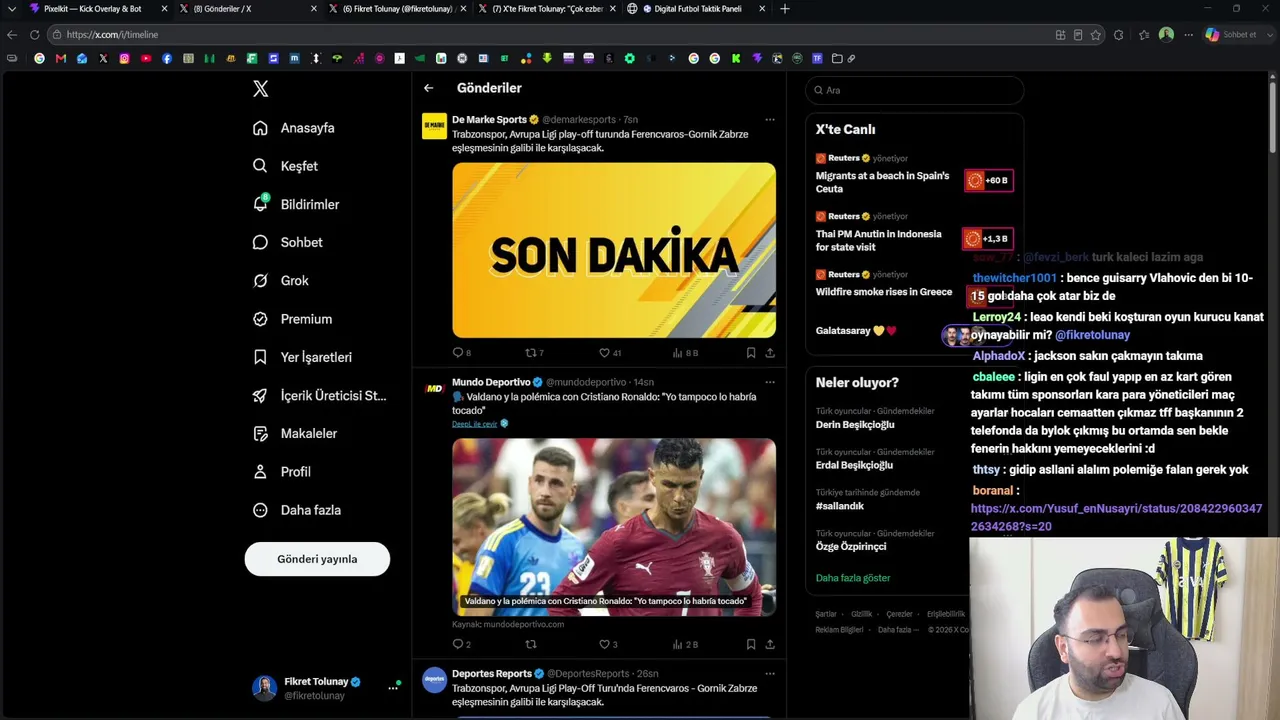The image size is (1280, 720).
Task: Switch to Fikret Tolunay (@fikretolunay) tab
Action: 397,9
